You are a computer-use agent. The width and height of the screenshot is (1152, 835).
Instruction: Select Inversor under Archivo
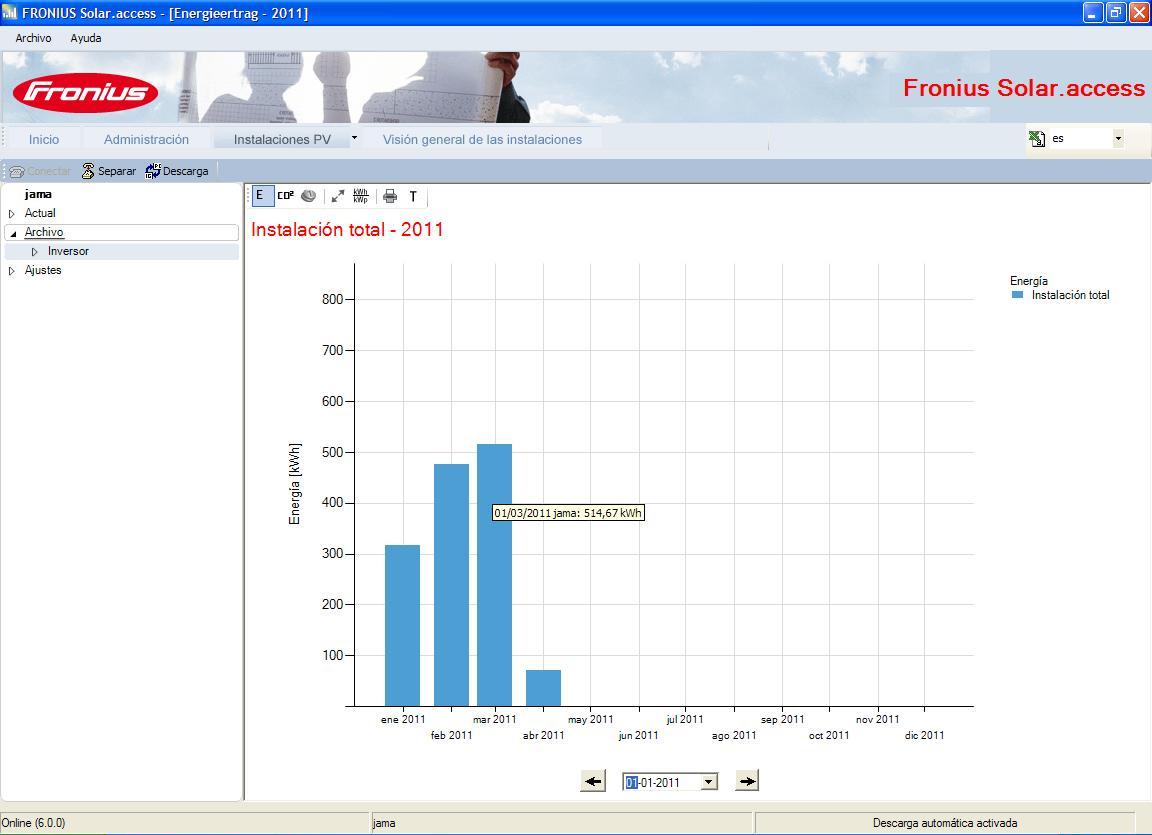68,251
